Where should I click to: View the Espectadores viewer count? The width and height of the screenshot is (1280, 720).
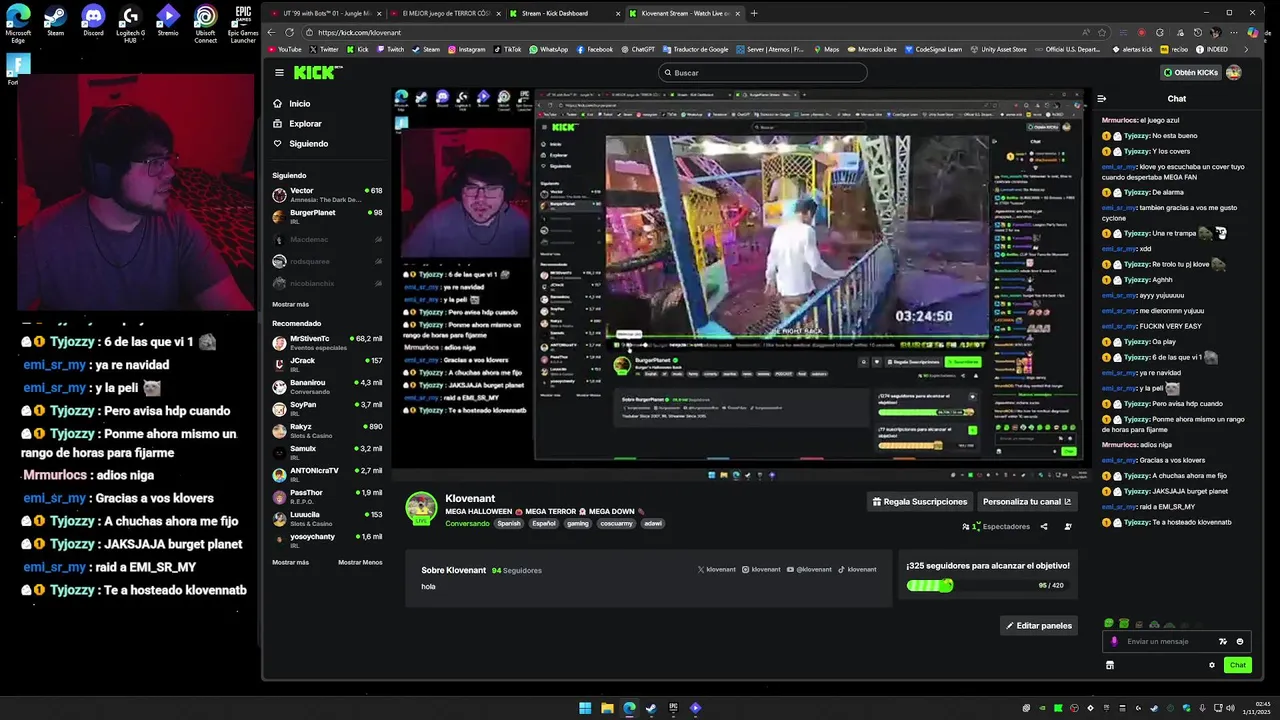point(996,527)
